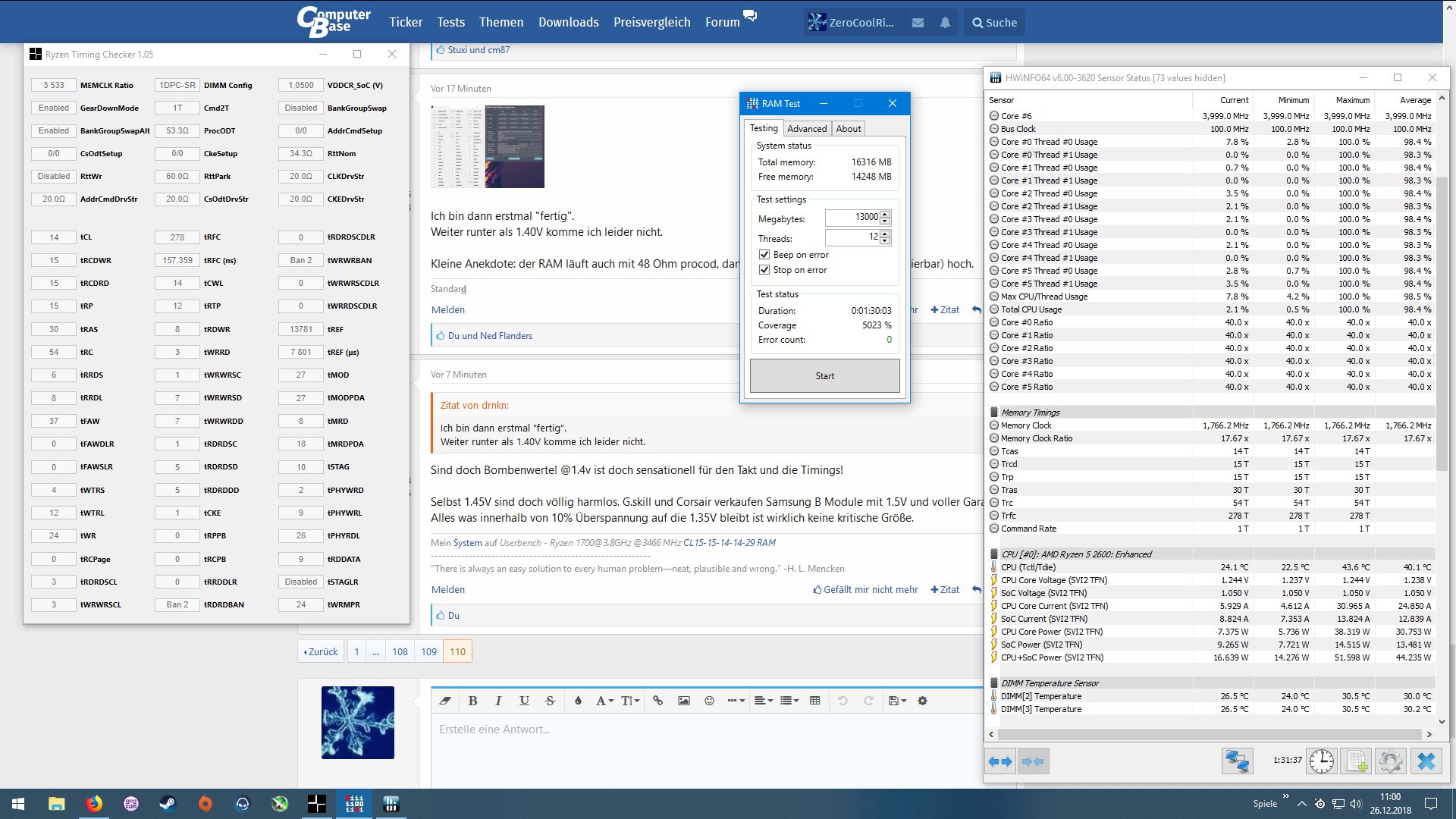Image resolution: width=1456 pixels, height=819 pixels.
Task: Open ComputerBase notifications bell icon
Action: (945, 23)
